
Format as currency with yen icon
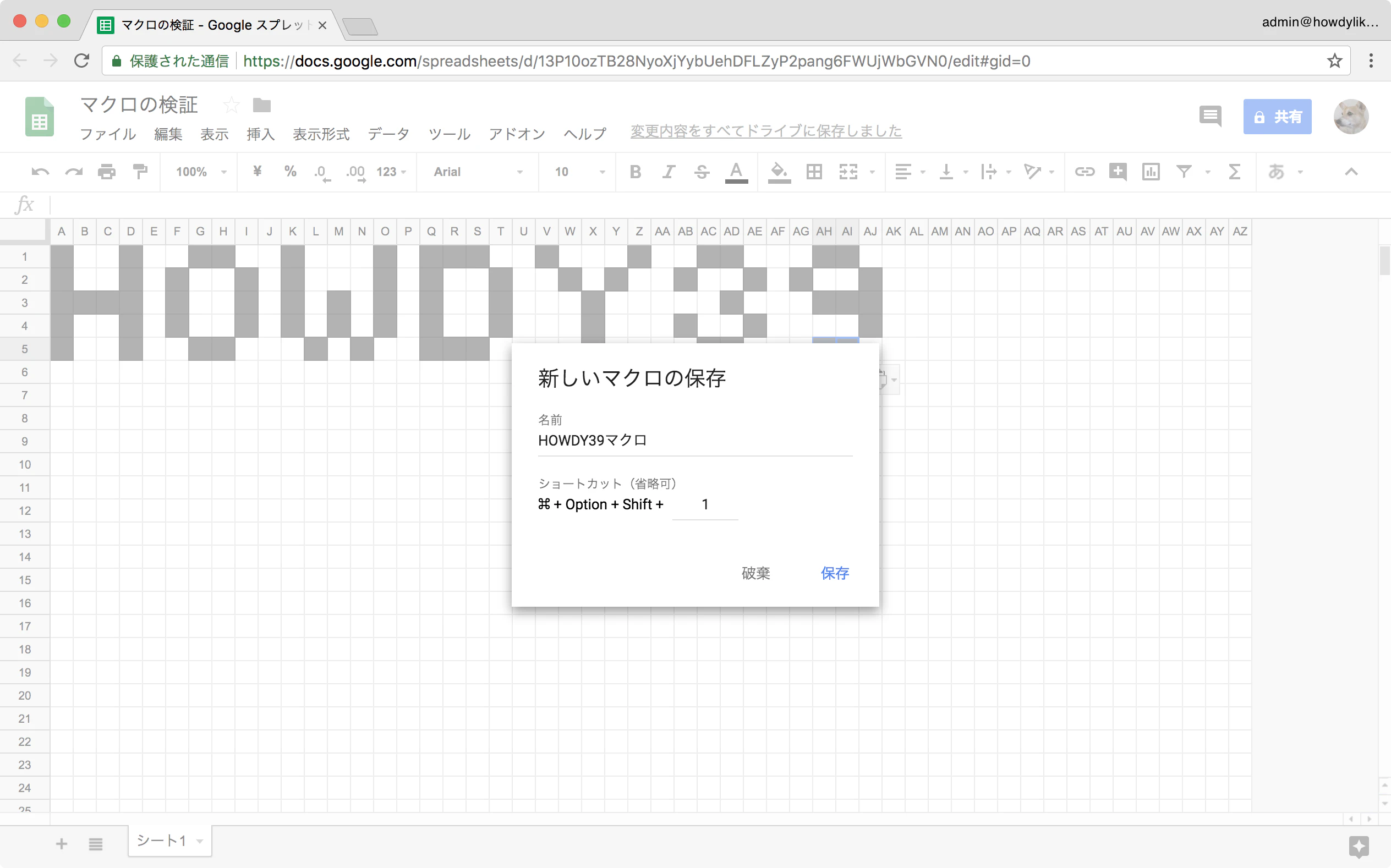coord(257,171)
